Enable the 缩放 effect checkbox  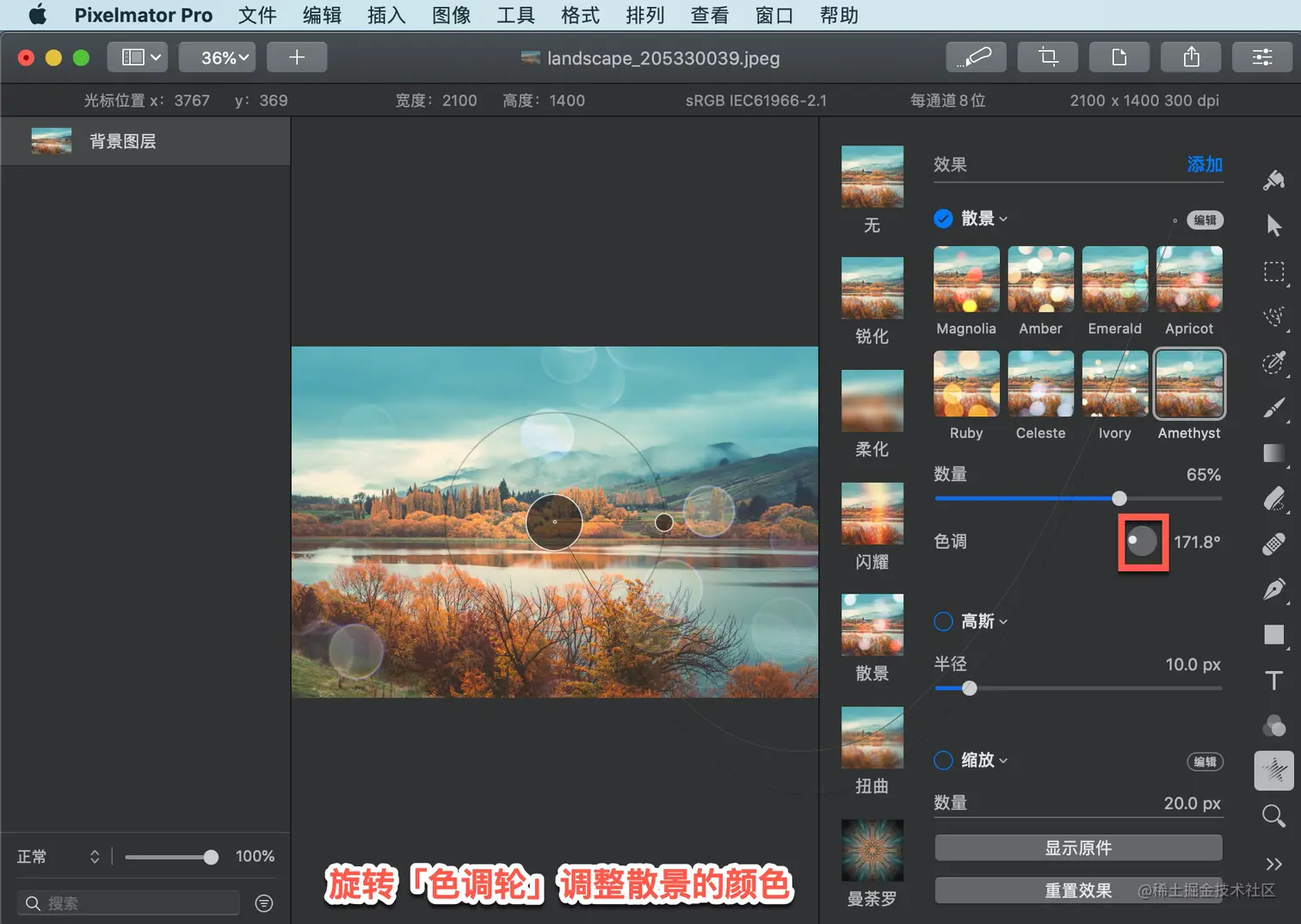pyautogui.click(x=943, y=761)
